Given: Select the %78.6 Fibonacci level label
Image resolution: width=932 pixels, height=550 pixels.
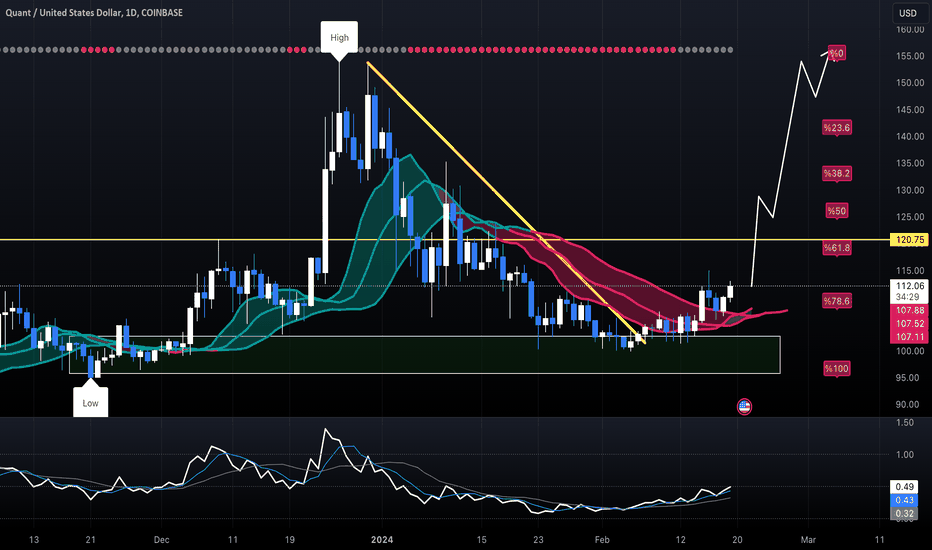Looking at the screenshot, I should [x=836, y=301].
